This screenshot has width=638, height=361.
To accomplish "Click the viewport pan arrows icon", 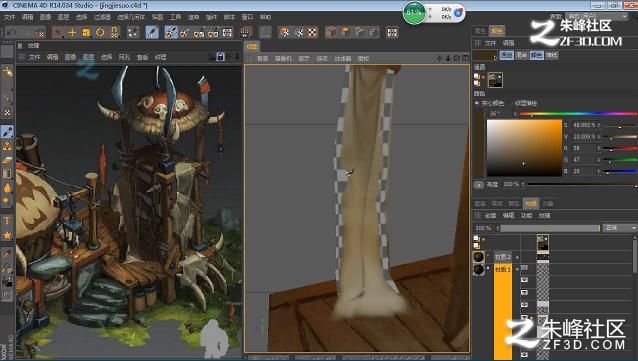I will tap(439, 59).
